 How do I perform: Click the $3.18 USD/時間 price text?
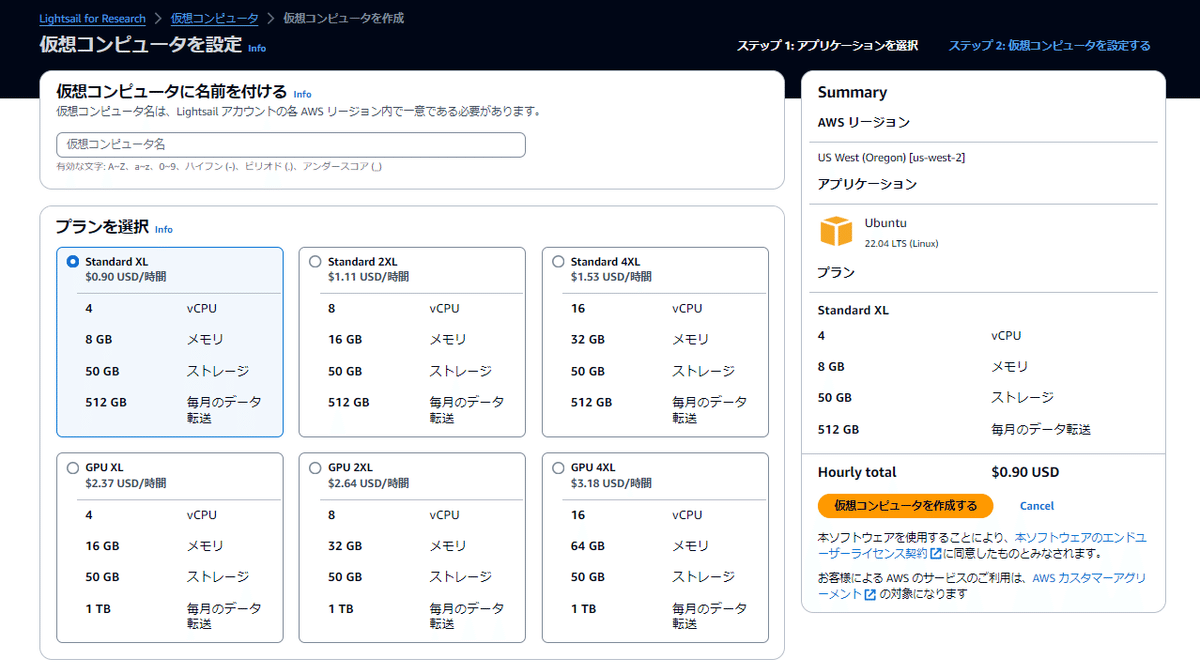click(x=611, y=483)
